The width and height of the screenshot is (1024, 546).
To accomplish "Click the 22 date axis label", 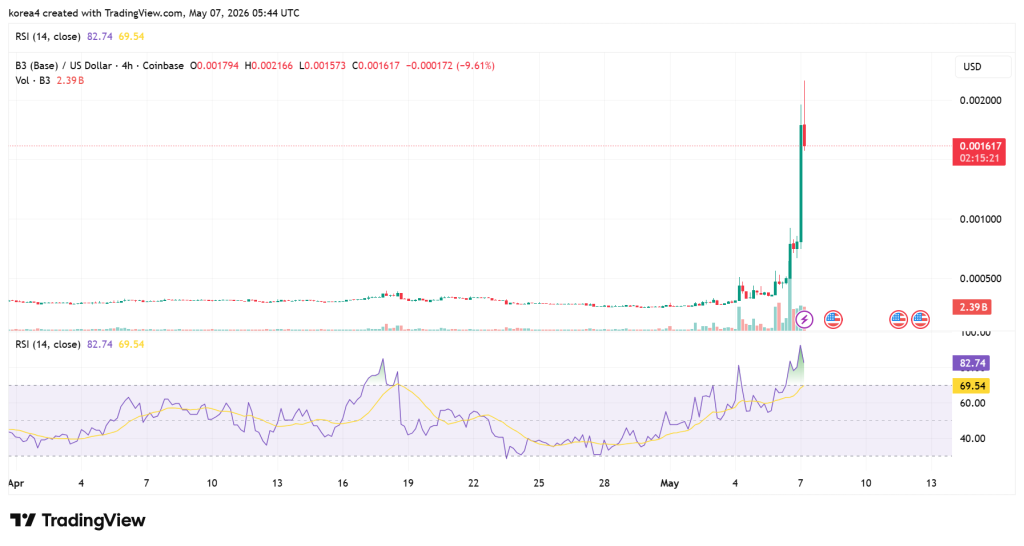I will pos(473,483).
